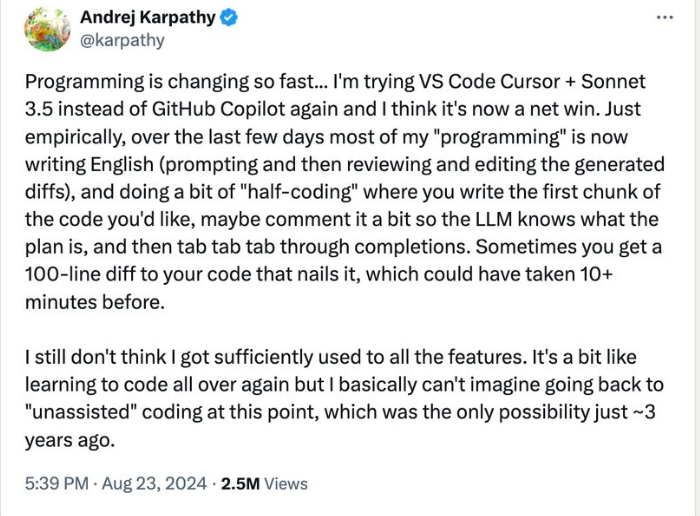Open the 2.5M Views count

(x=264, y=484)
